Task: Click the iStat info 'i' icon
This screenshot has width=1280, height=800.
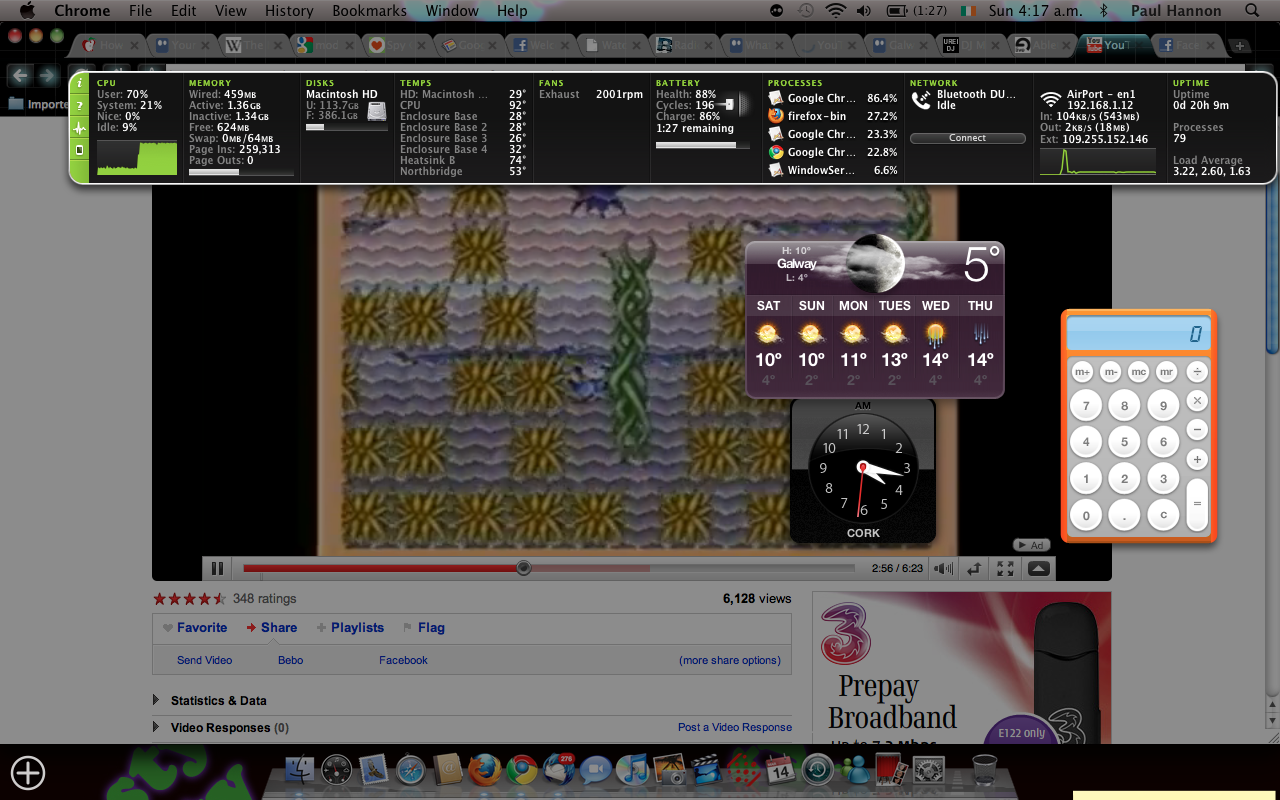Action: tap(80, 84)
